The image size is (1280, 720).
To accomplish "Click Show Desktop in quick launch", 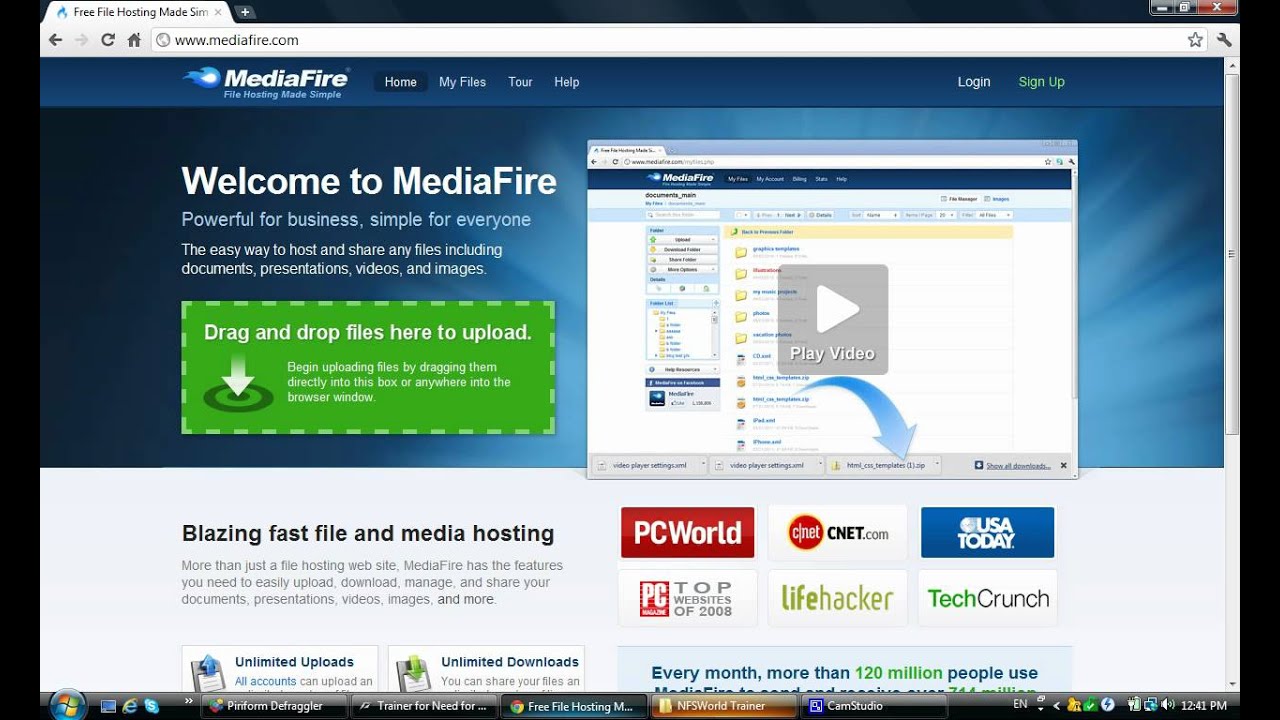I will click(109, 706).
